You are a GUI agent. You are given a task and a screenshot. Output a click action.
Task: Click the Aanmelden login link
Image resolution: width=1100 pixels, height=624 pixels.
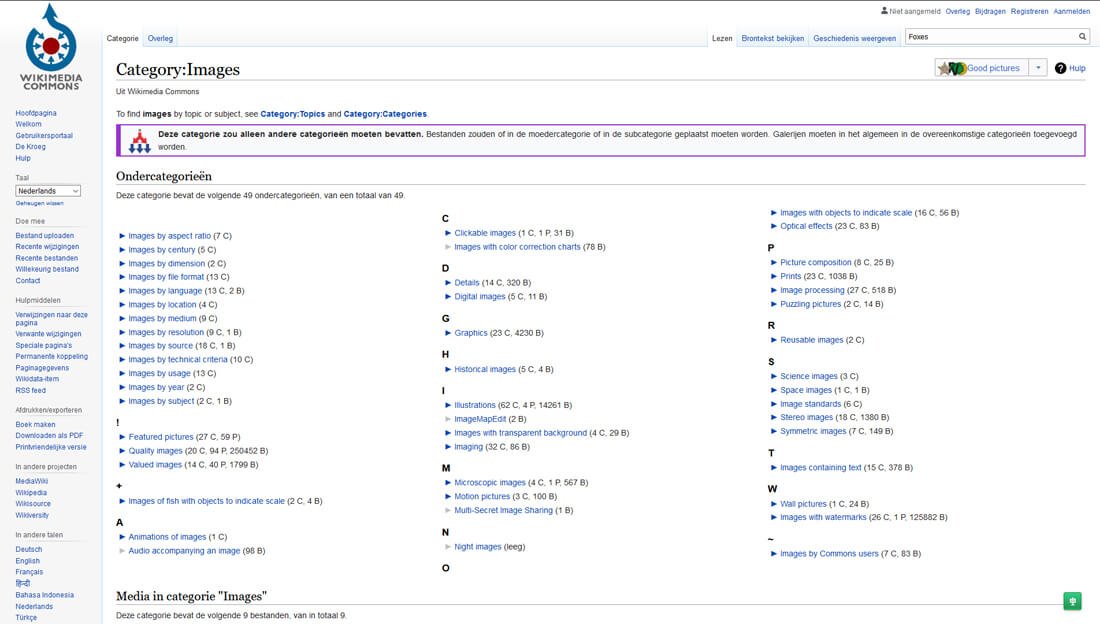[x=1071, y=11]
